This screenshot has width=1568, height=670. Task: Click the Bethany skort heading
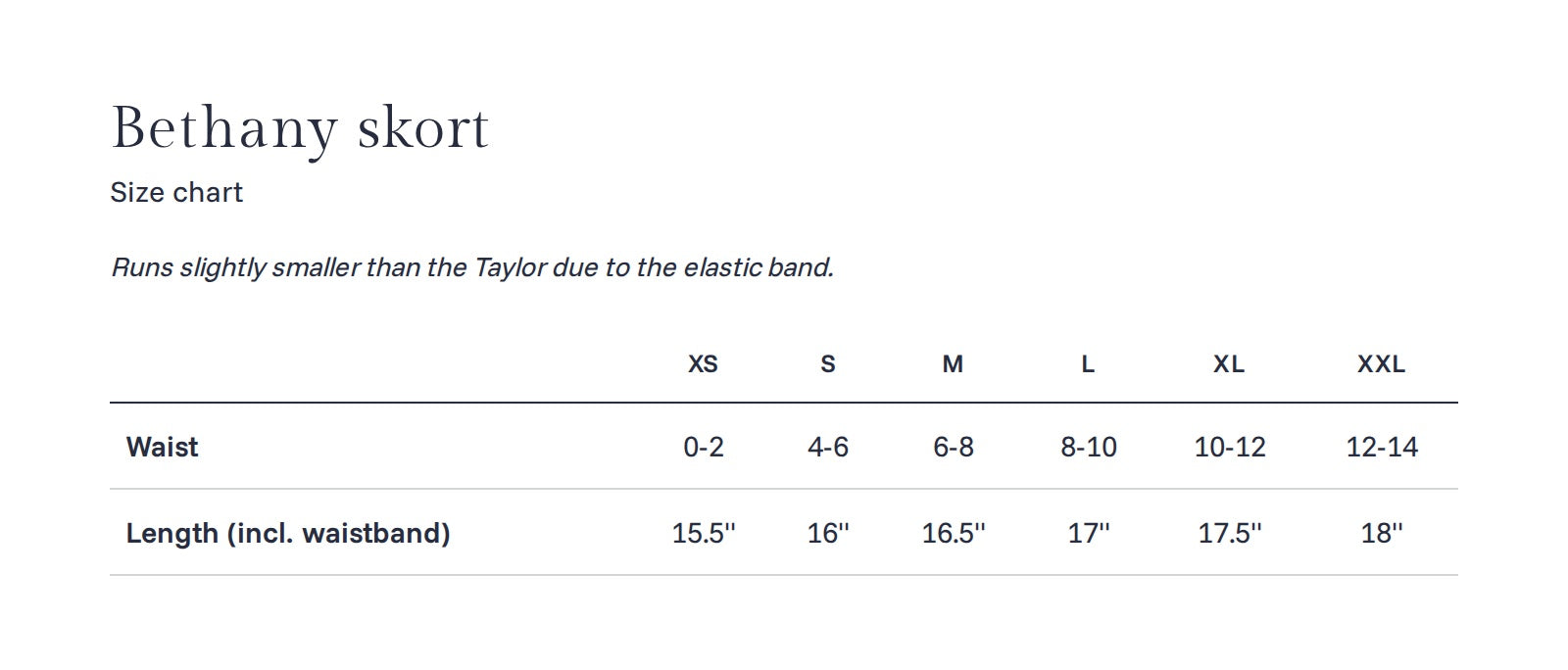point(300,128)
